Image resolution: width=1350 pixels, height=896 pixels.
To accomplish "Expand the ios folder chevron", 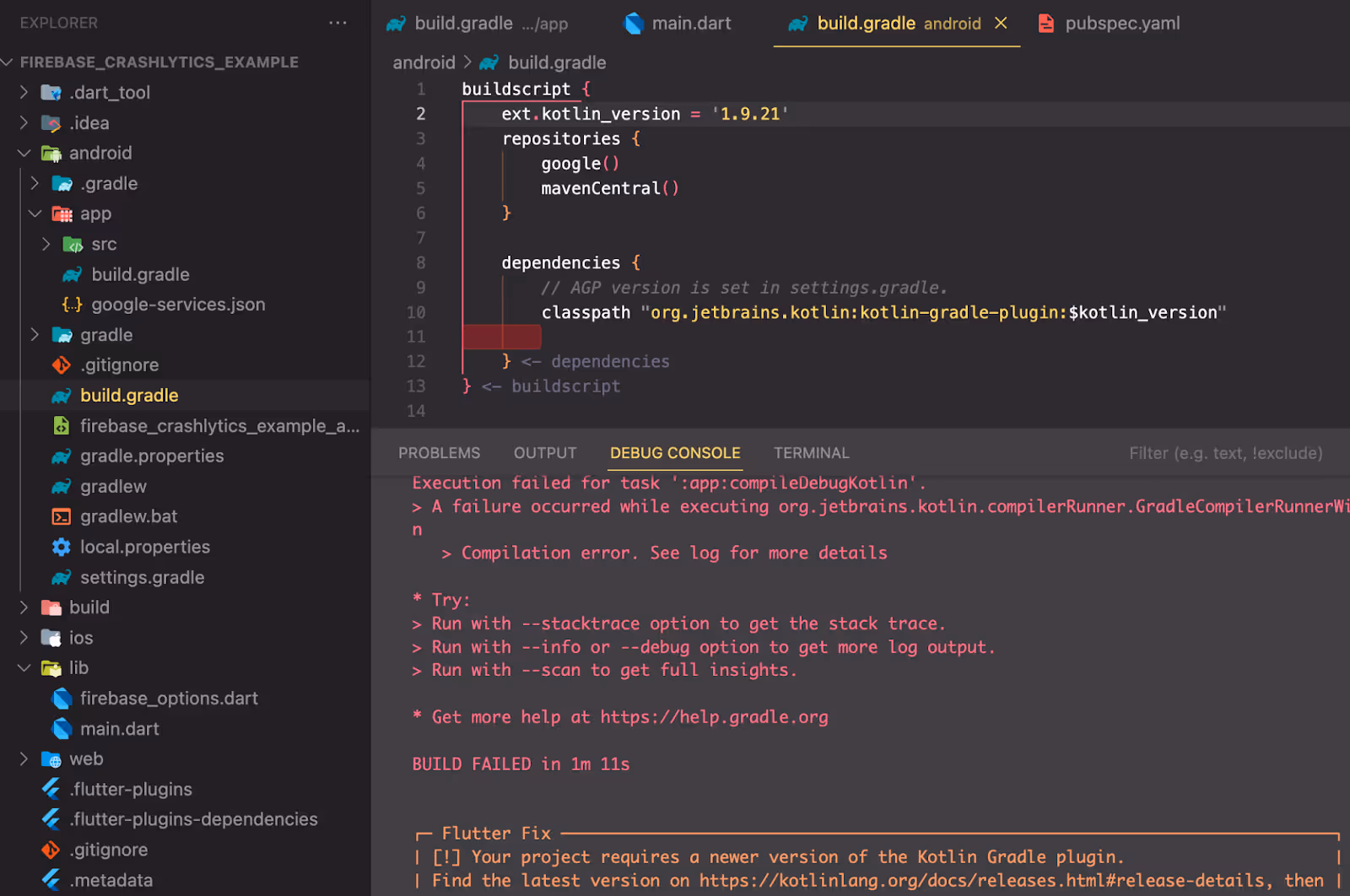I will click(24, 638).
